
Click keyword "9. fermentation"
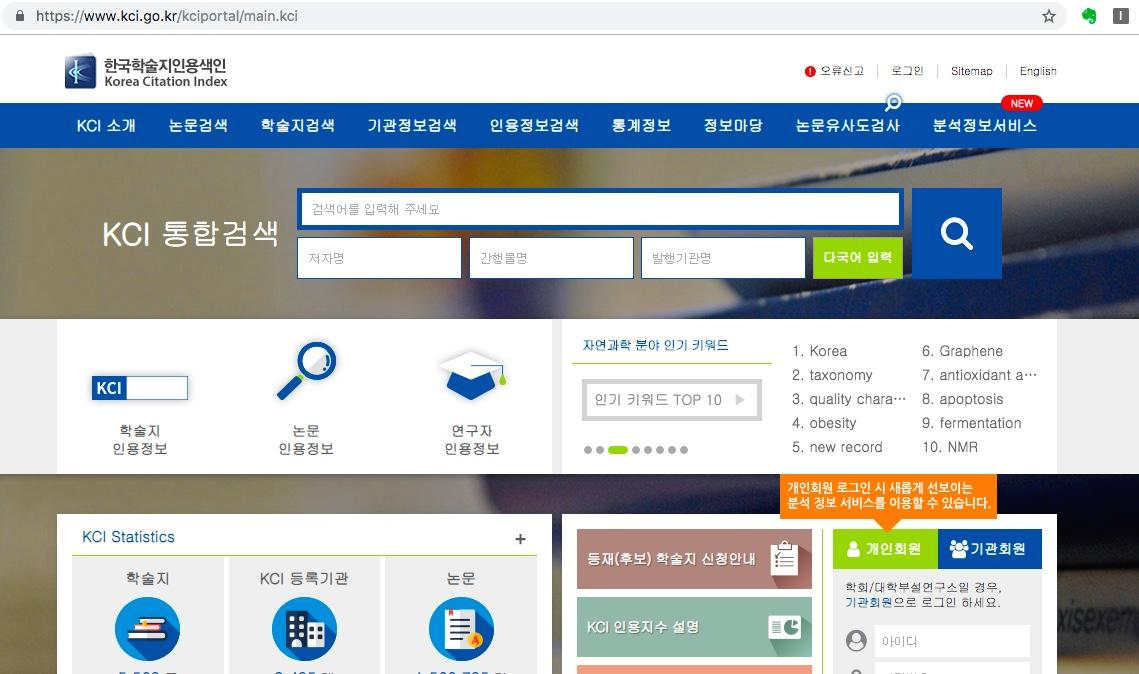[971, 423]
